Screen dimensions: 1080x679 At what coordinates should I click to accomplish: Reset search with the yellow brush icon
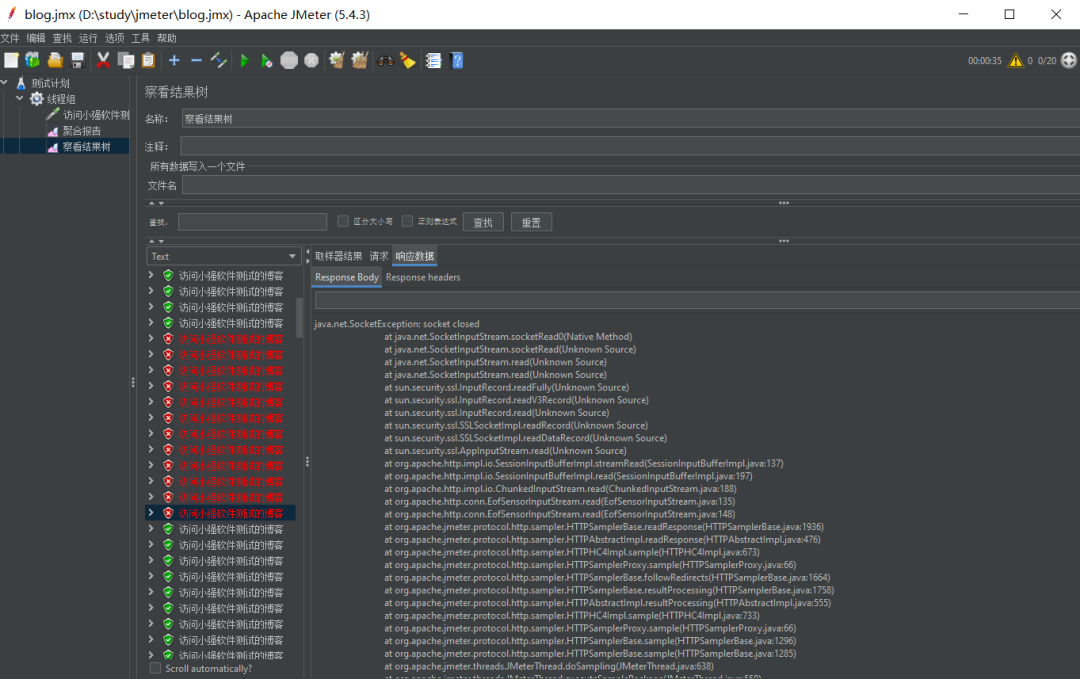click(408, 61)
